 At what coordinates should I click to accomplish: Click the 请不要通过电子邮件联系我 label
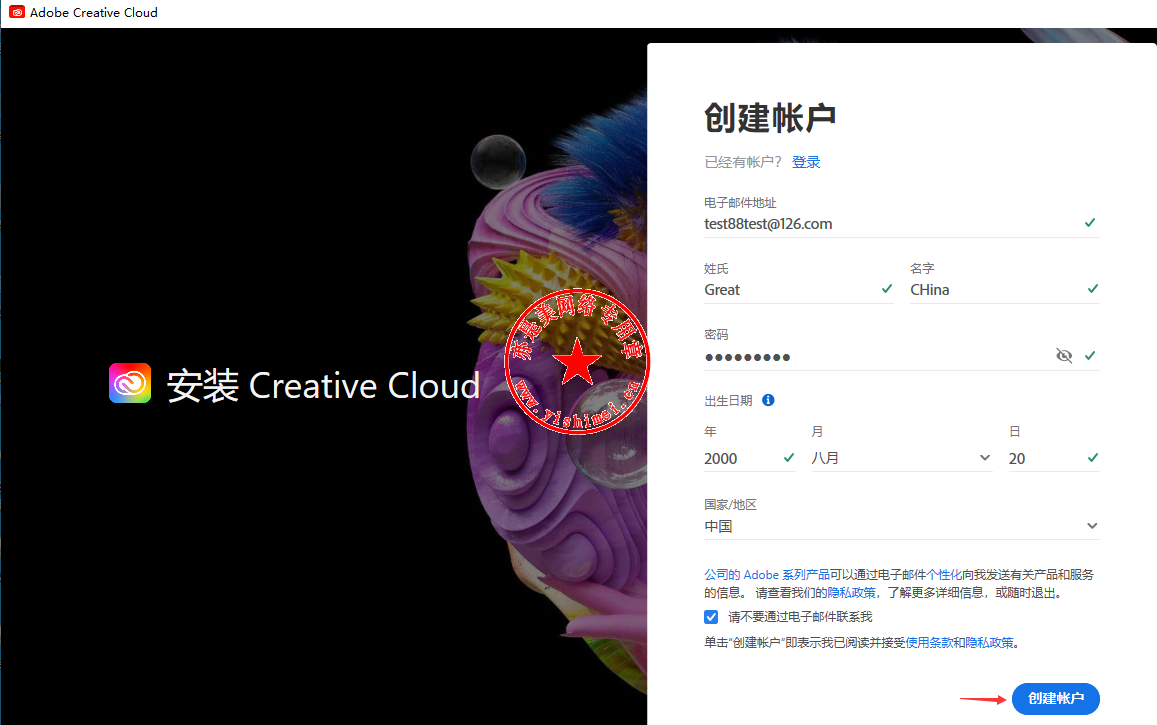point(800,617)
